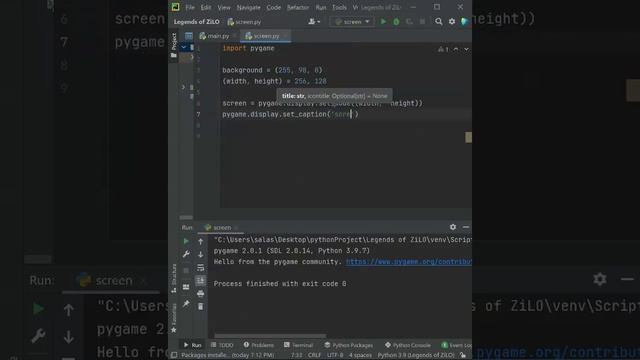Go to previous highlighted error arrow
This screenshot has height=360, width=640.
(456, 49)
